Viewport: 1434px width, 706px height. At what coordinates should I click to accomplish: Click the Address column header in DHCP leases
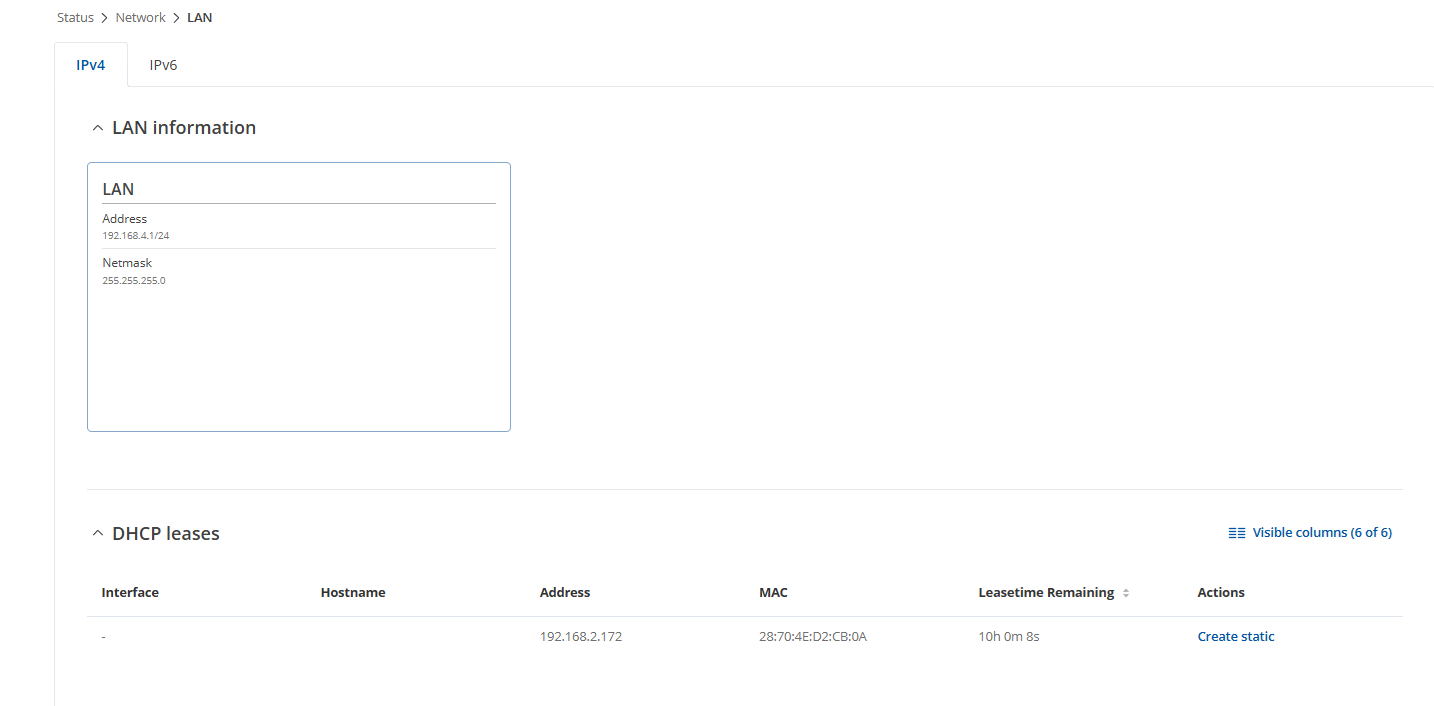[565, 593]
